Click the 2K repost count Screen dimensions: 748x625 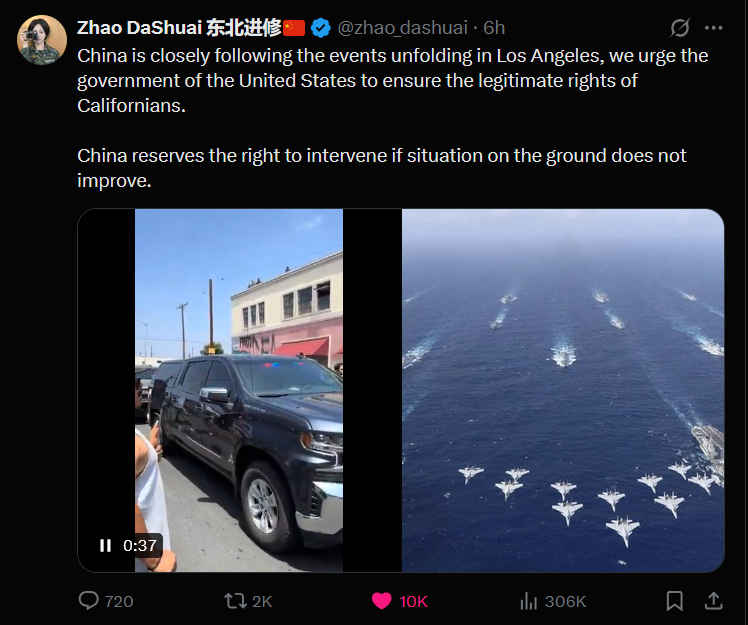[262, 601]
